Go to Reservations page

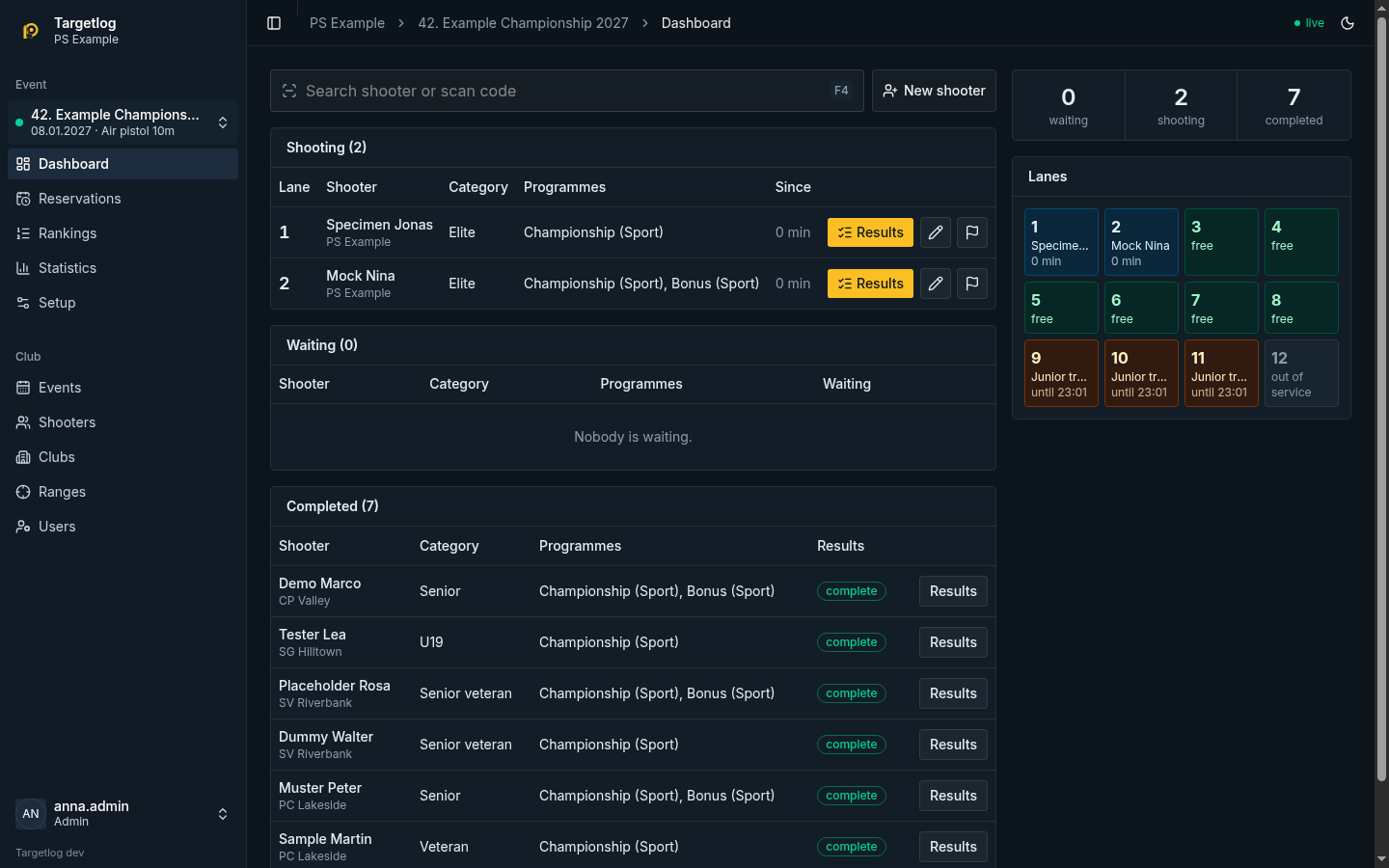click(x=123, y=199)
